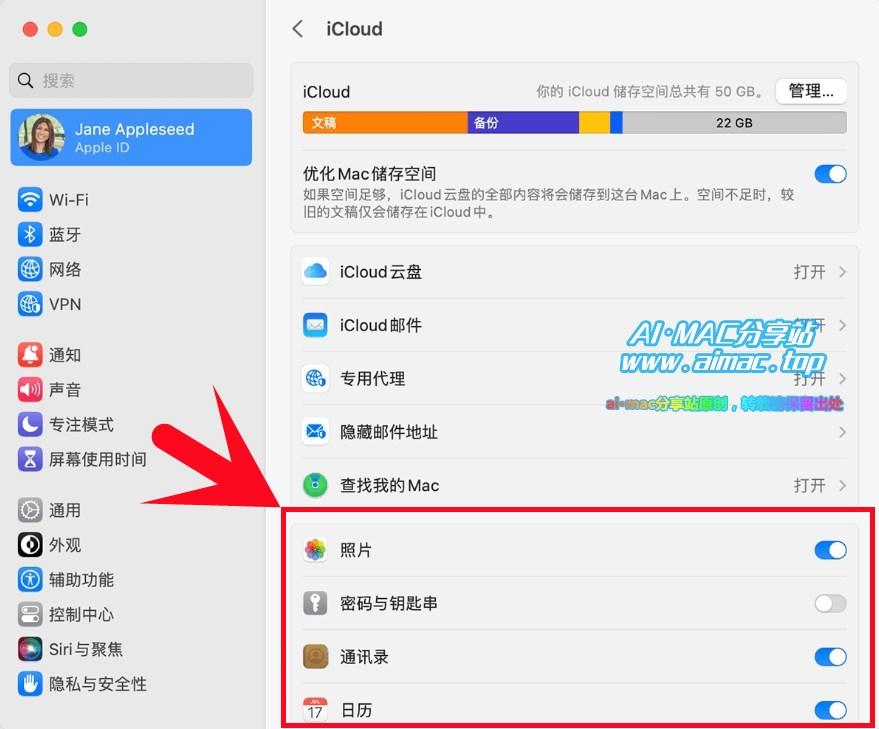879x729 pixels.
Task: Open 专注模式 label in sidebar
Action: [81, 425]
